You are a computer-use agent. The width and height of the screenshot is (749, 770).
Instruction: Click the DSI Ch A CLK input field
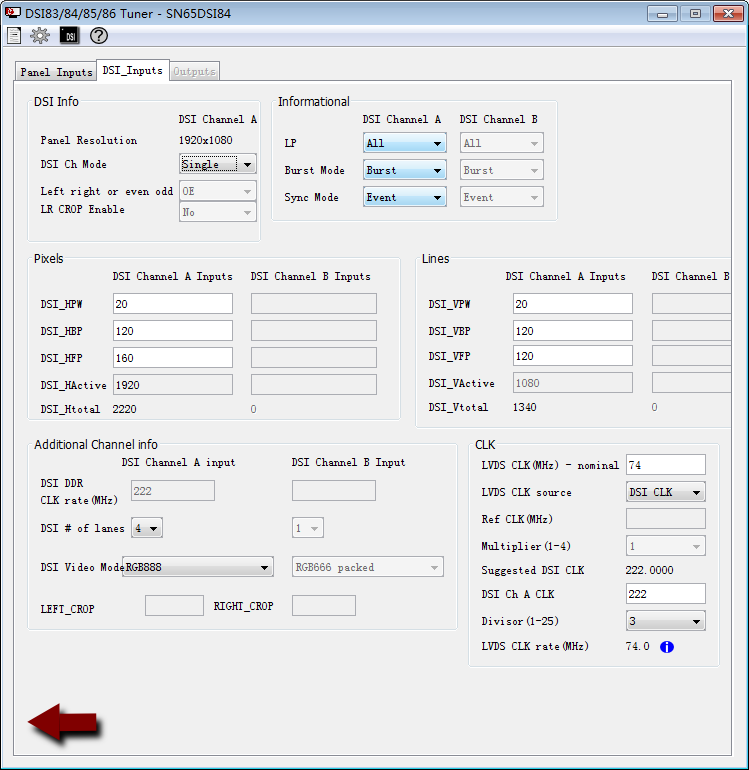pos(666,594)
